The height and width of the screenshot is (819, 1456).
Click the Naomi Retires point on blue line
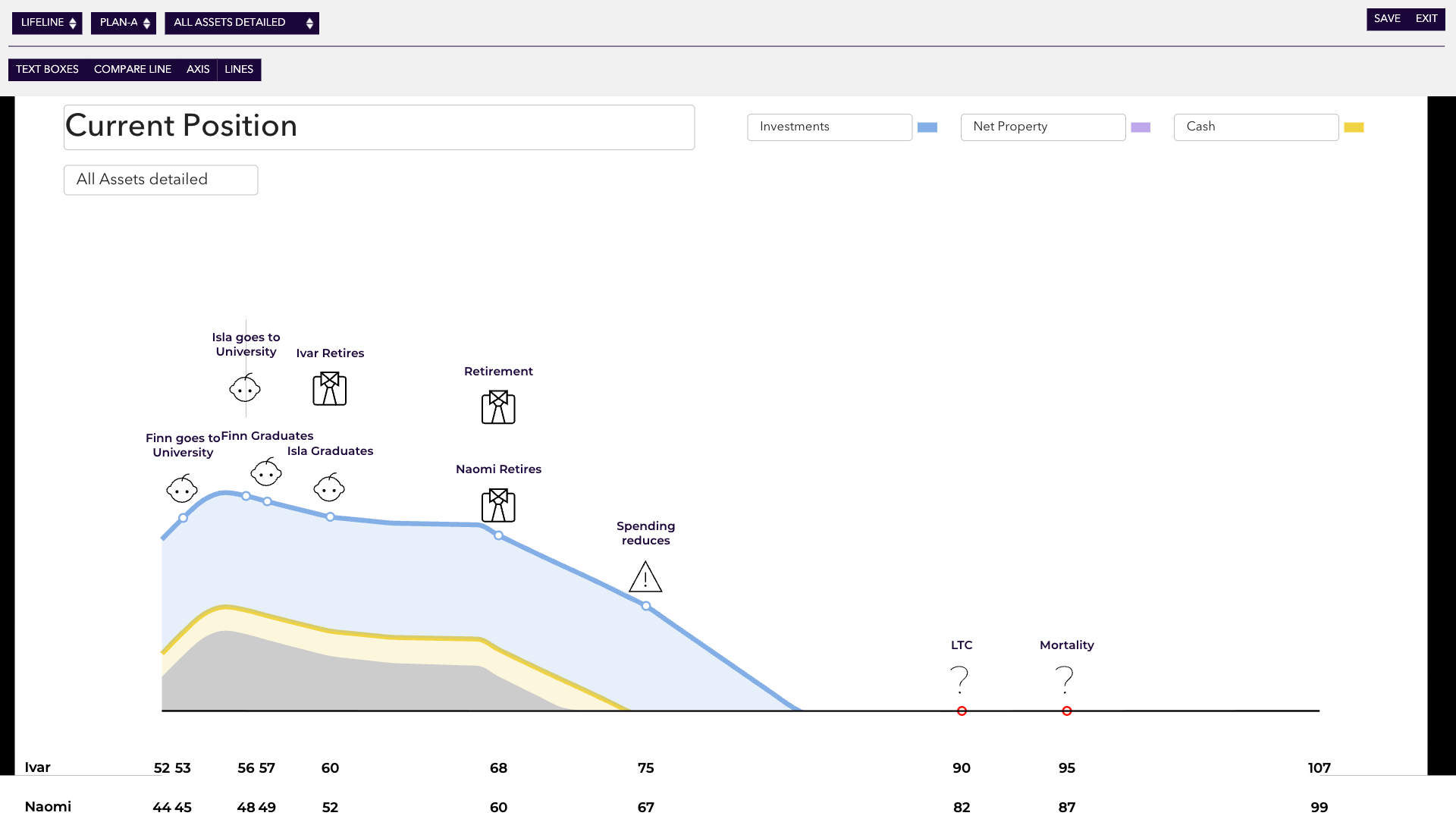(498, 535)
